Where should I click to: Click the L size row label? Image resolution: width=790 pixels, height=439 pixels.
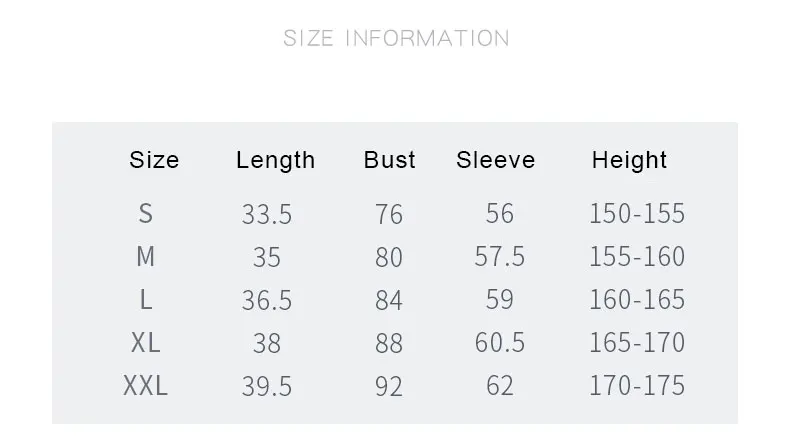click(x=146, y=299)
